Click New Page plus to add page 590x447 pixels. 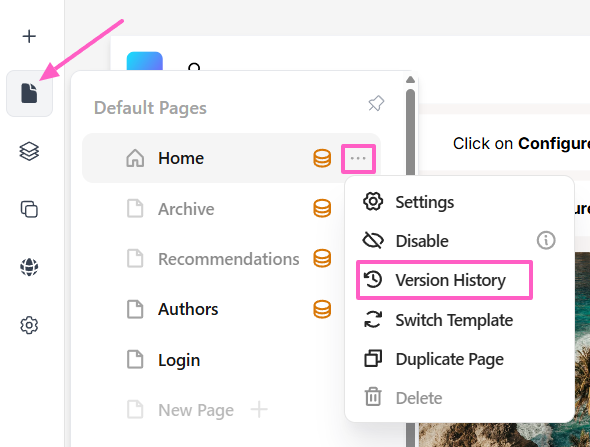pos(259,409)
